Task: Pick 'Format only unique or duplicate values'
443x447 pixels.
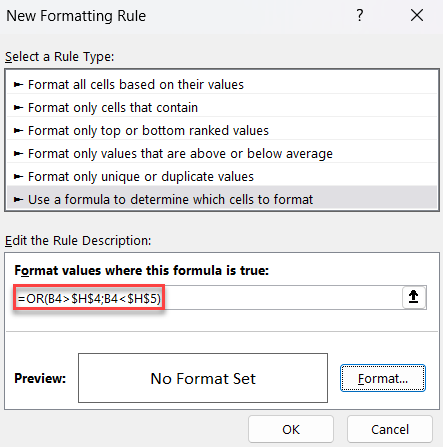Action: tap(222, 177)
